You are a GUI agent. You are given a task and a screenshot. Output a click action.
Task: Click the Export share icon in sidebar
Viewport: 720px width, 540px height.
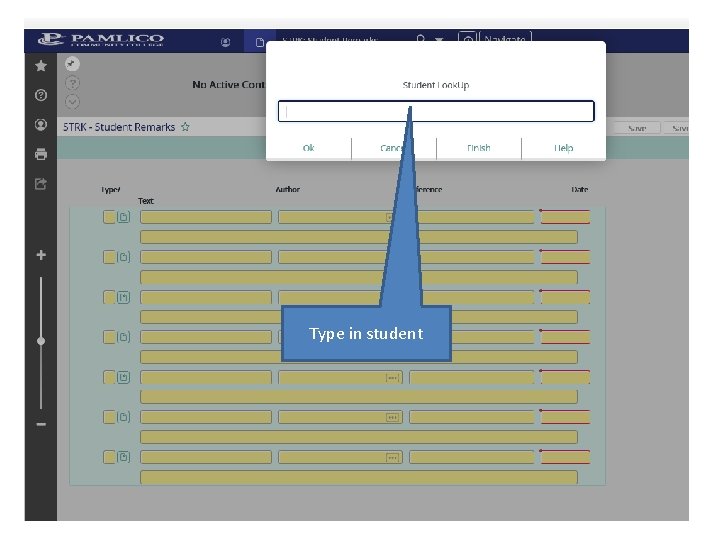(41, 184)
